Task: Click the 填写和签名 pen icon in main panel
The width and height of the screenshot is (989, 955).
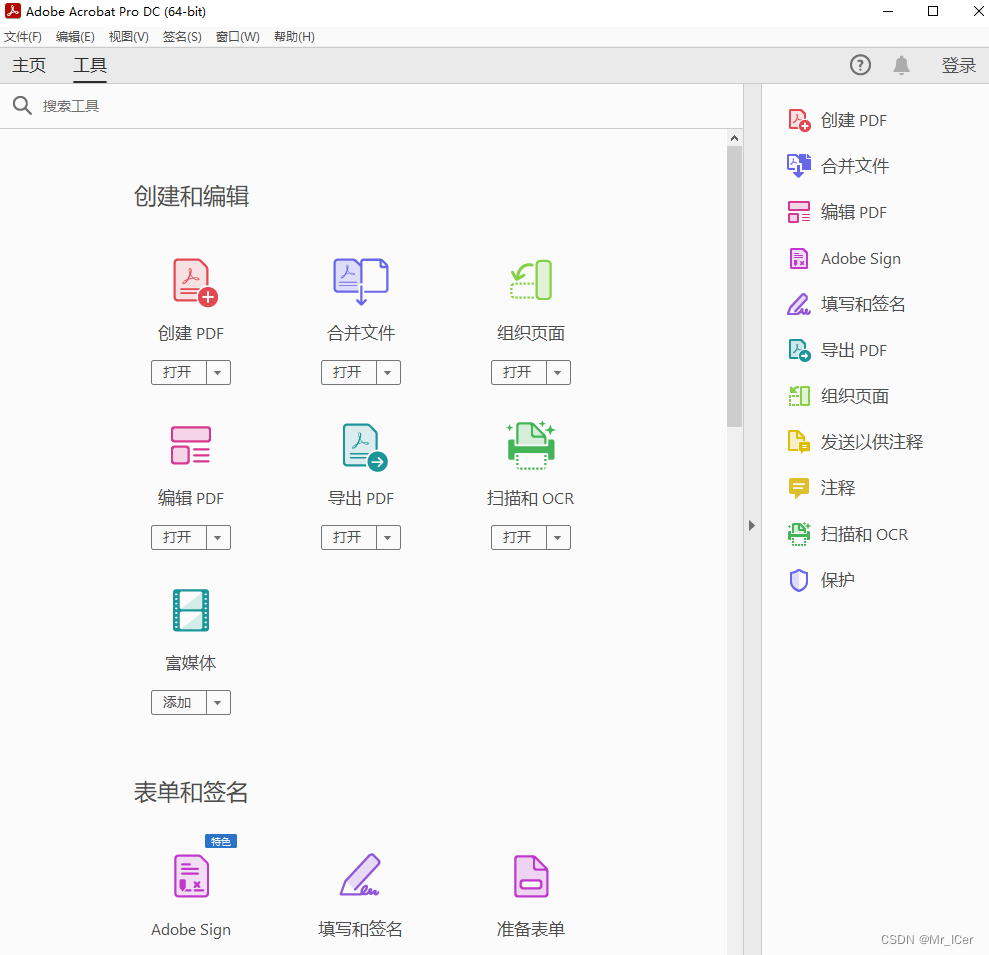Action: (360, 874)
